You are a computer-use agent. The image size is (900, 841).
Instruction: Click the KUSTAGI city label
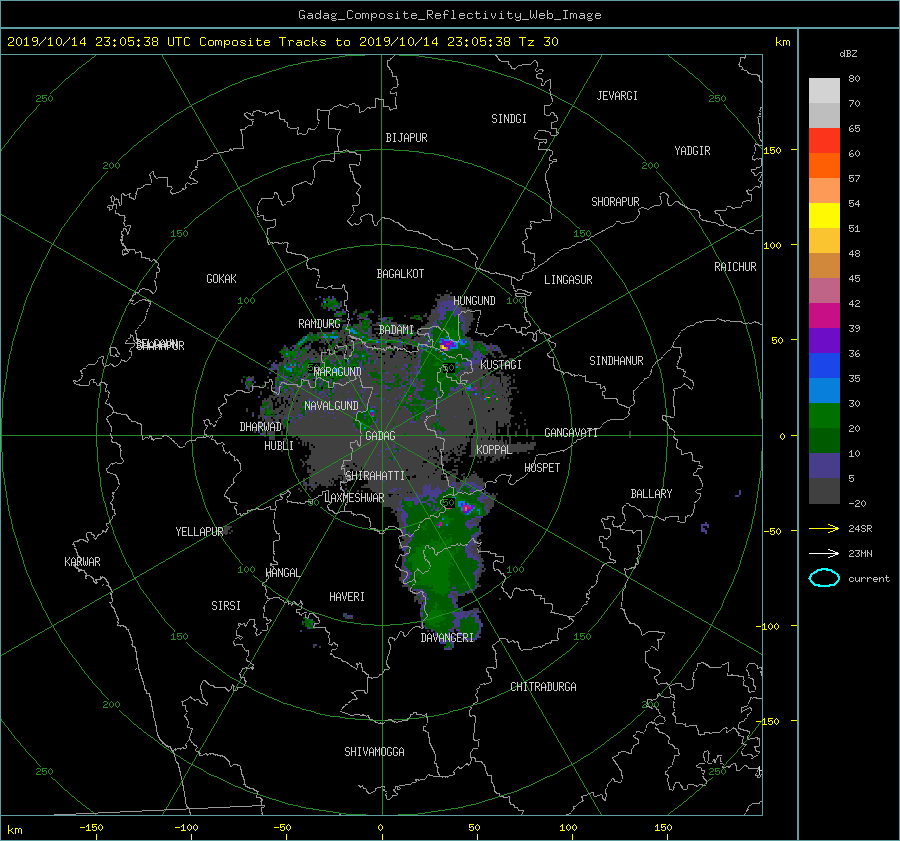tap(501, 365)
